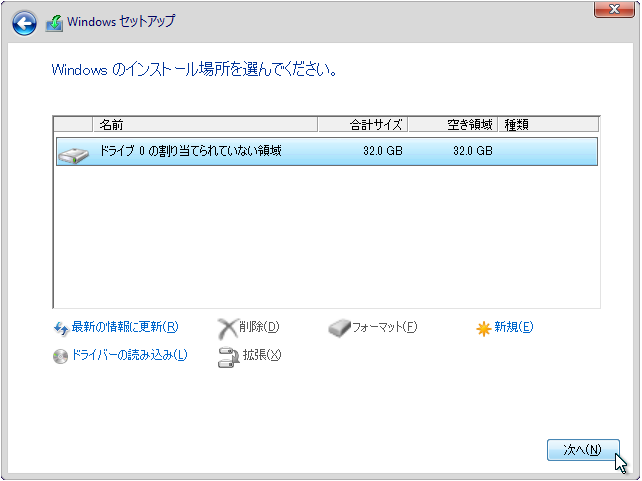Click the extend partition icon beside 拡張
Viewport: 642px width, 481px height.
228,357
